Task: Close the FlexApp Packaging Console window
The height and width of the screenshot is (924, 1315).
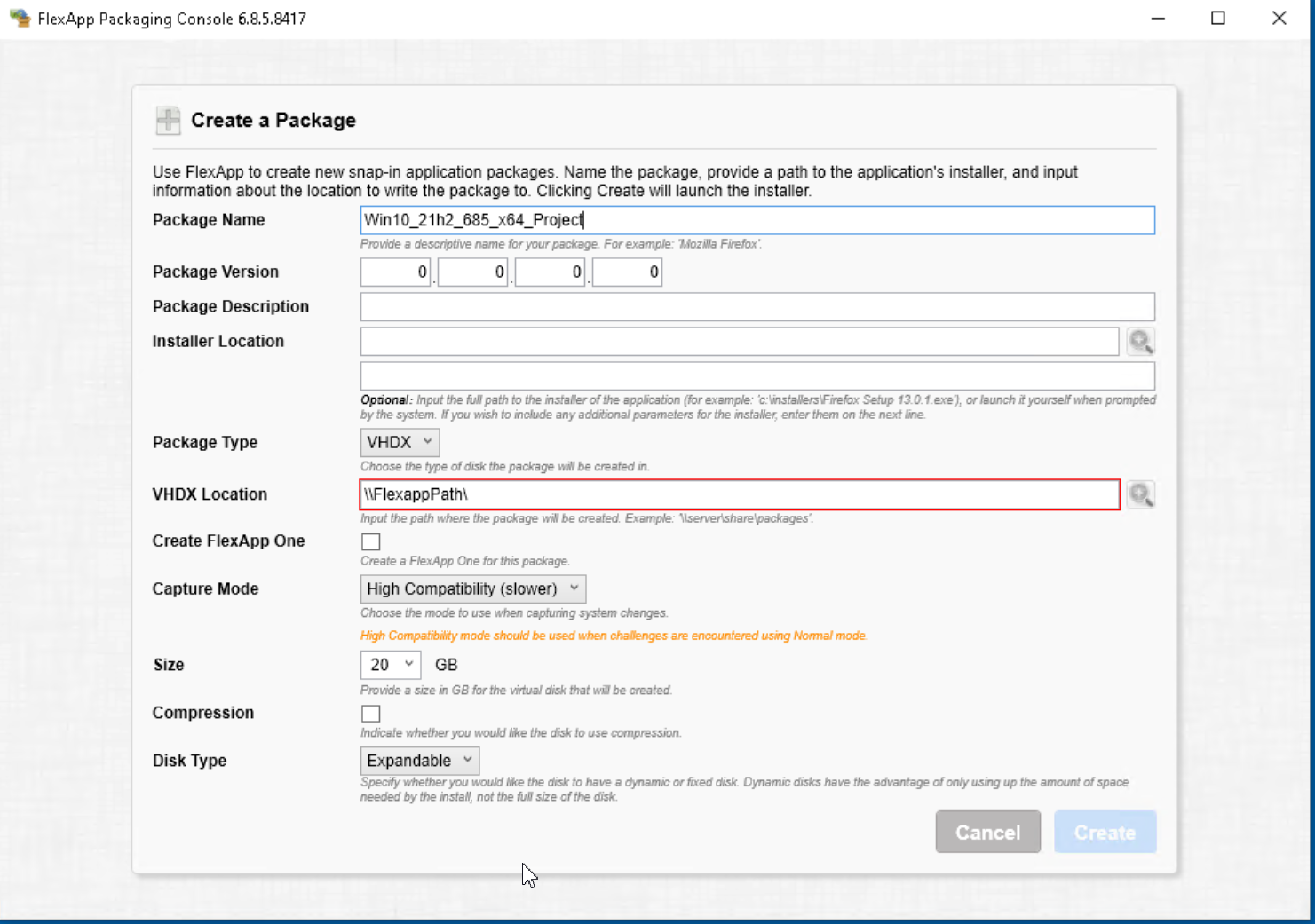Action: (x=1279, y=18)
